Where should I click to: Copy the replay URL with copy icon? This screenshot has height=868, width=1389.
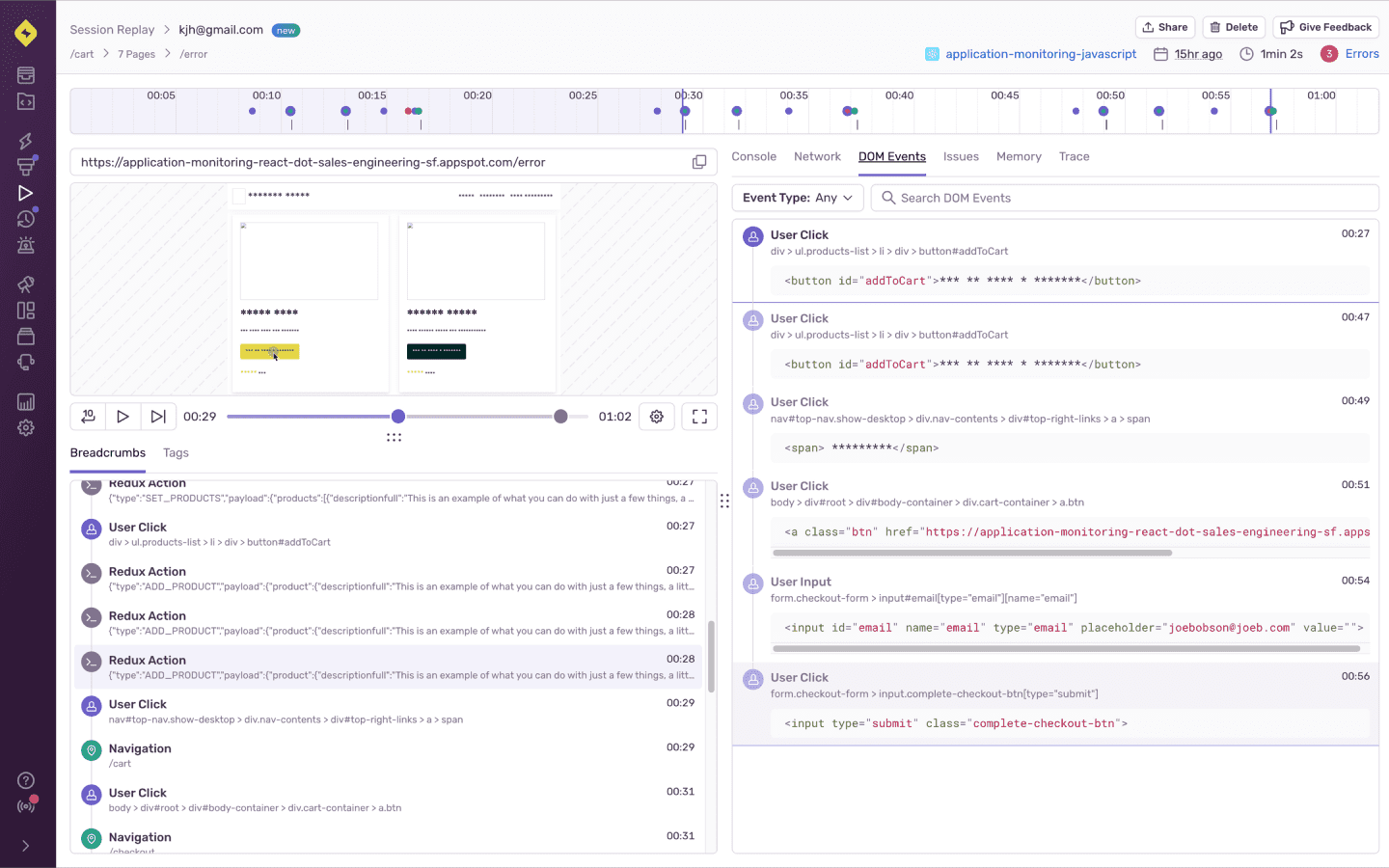pyautogui.click(x=699, y=162)
